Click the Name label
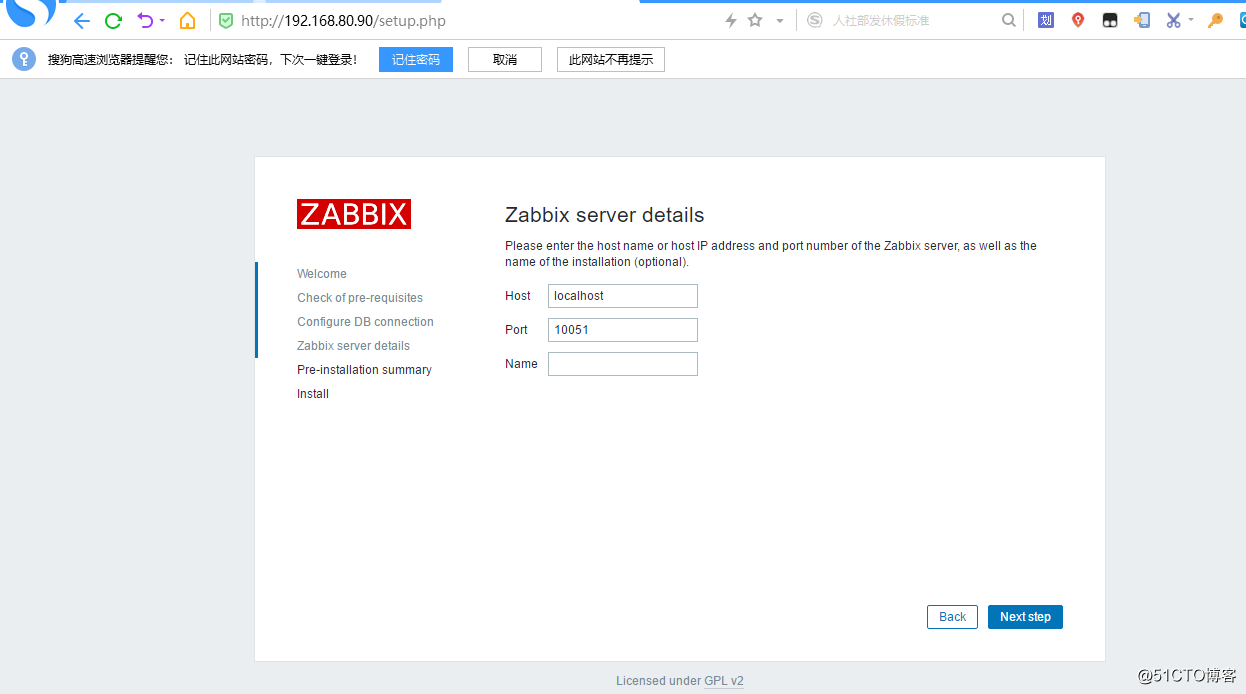This screenshot has height=694, width=1246. point(521,364)
